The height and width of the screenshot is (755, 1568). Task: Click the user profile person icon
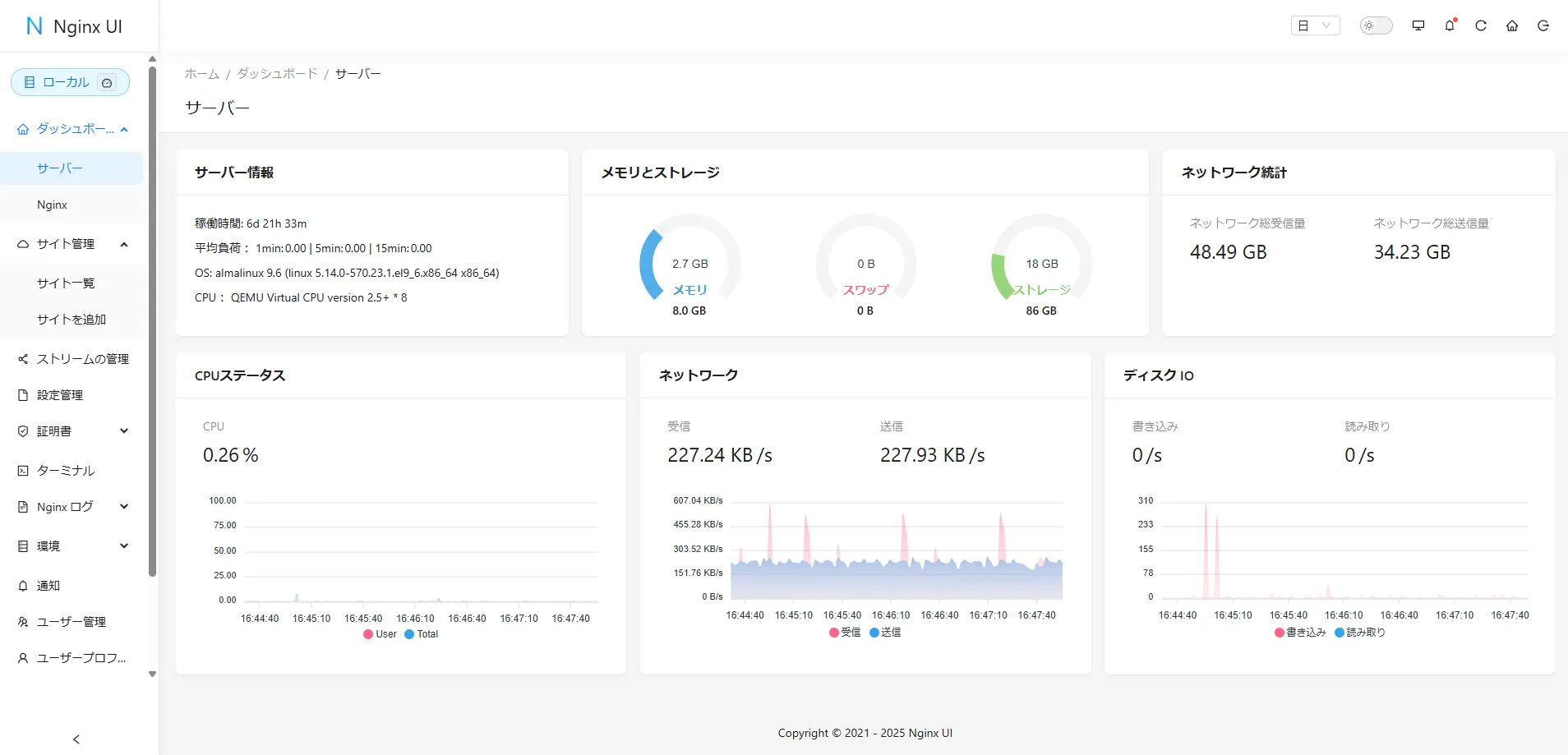[23, 658]
